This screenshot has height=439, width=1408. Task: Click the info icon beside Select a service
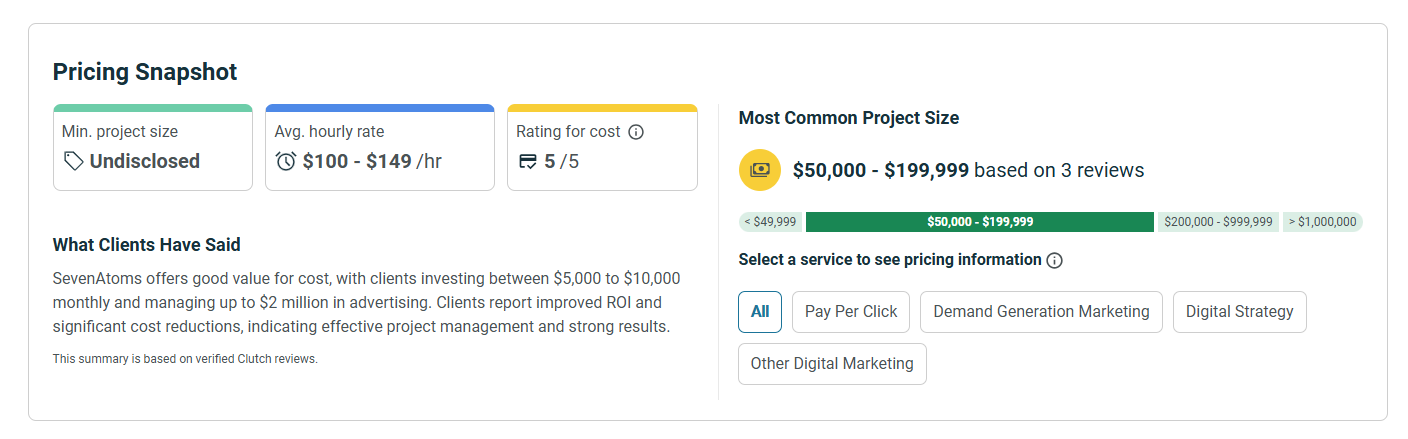1054,260
